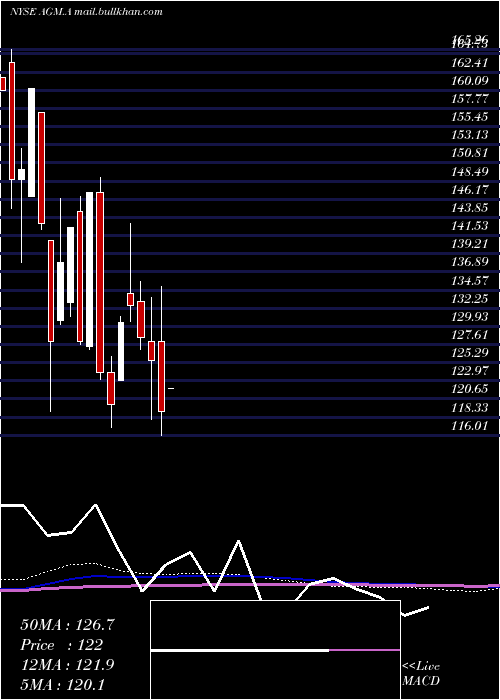Screen dimensions: 500x700
Task: Click the 5MA : 120.1 readout
Action: tap(62, 685)
